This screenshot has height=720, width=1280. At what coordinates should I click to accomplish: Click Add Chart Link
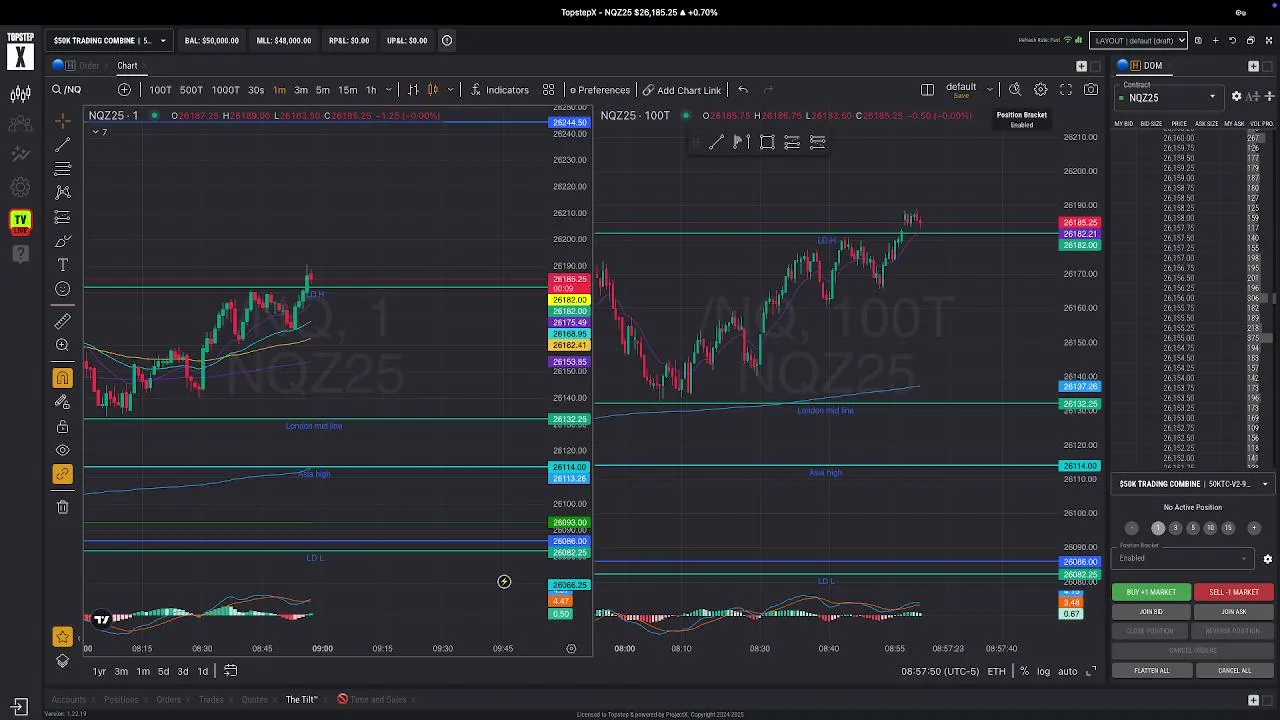click(x=682, y=90)
